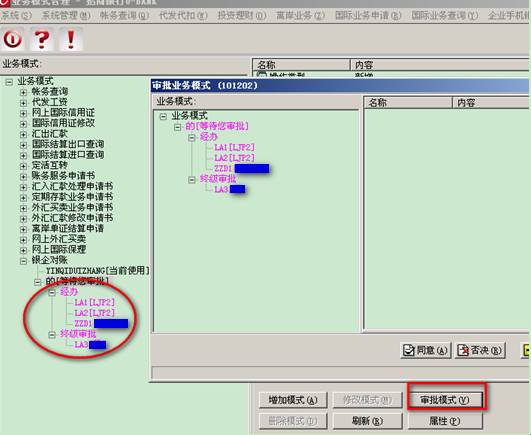The width and height of the screenshot is (531, 435).
Task: Open the 属性(P) properties button
Action: click(x=445, y=421)
